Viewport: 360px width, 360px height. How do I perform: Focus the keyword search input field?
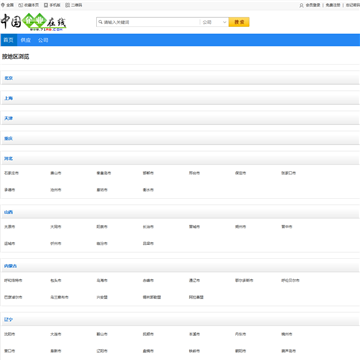point(148,22)
